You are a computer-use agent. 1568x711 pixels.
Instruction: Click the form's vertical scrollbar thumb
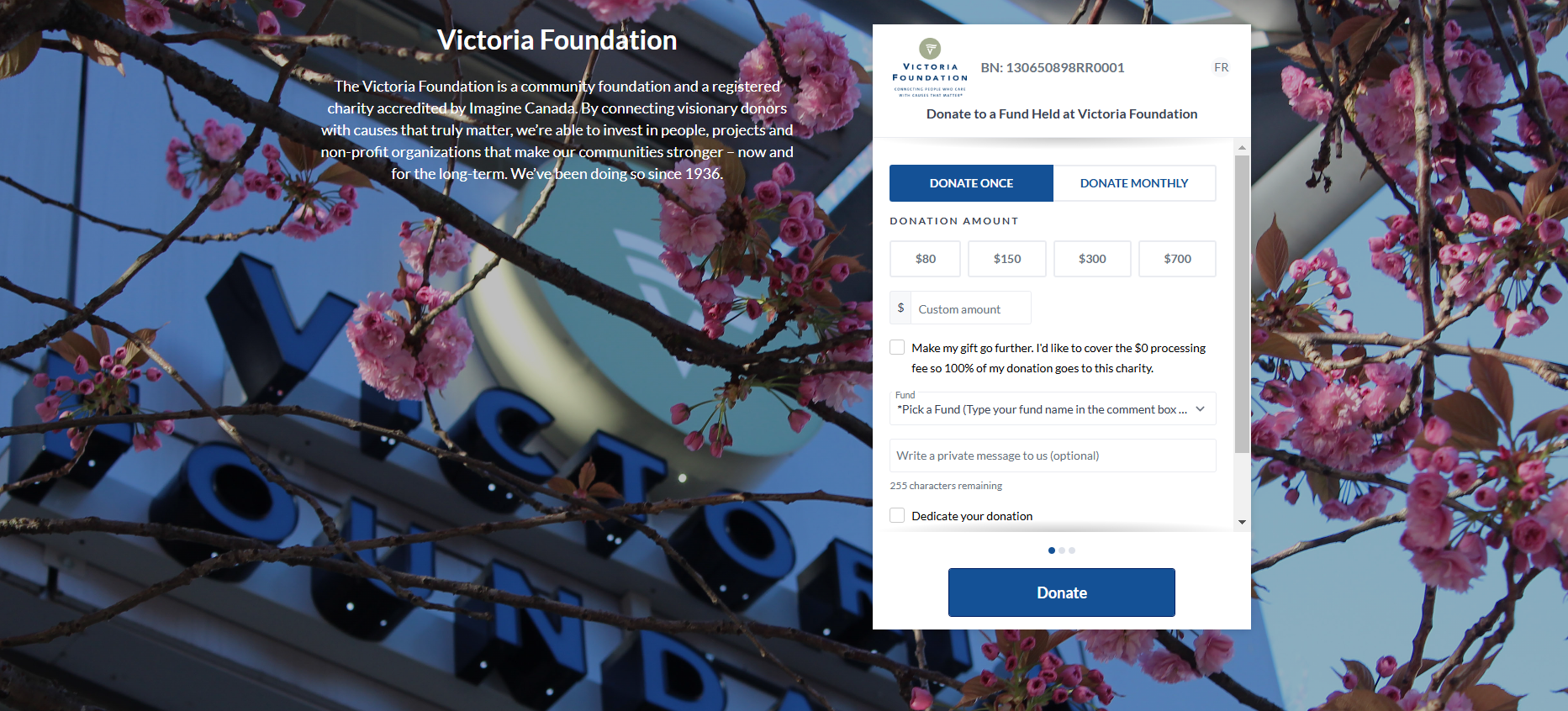[1242, 304]
